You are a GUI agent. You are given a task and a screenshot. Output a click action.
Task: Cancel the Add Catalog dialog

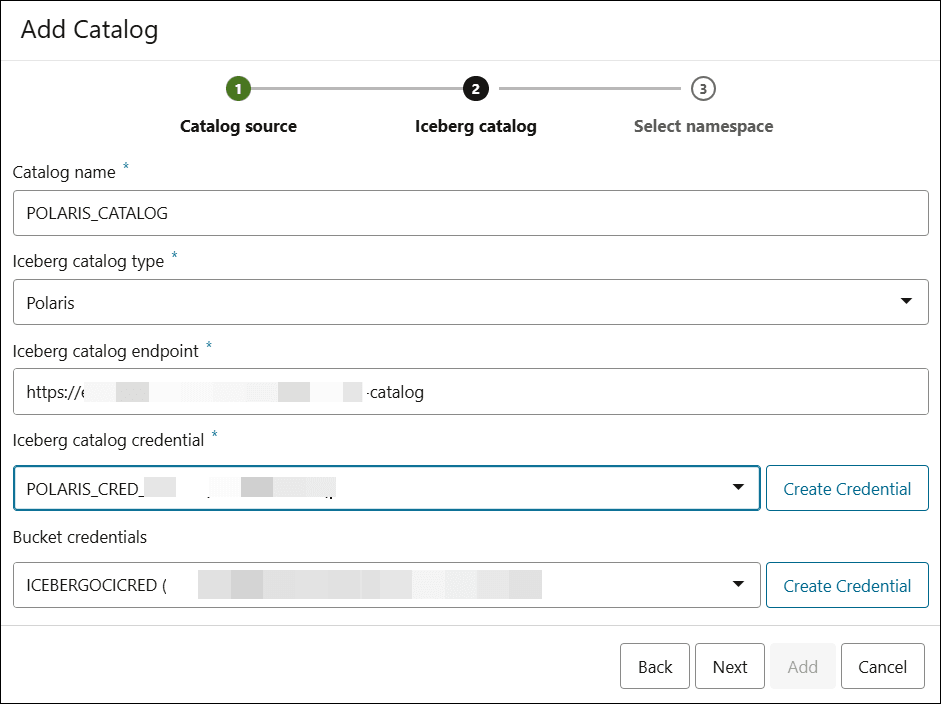point(882,666)
